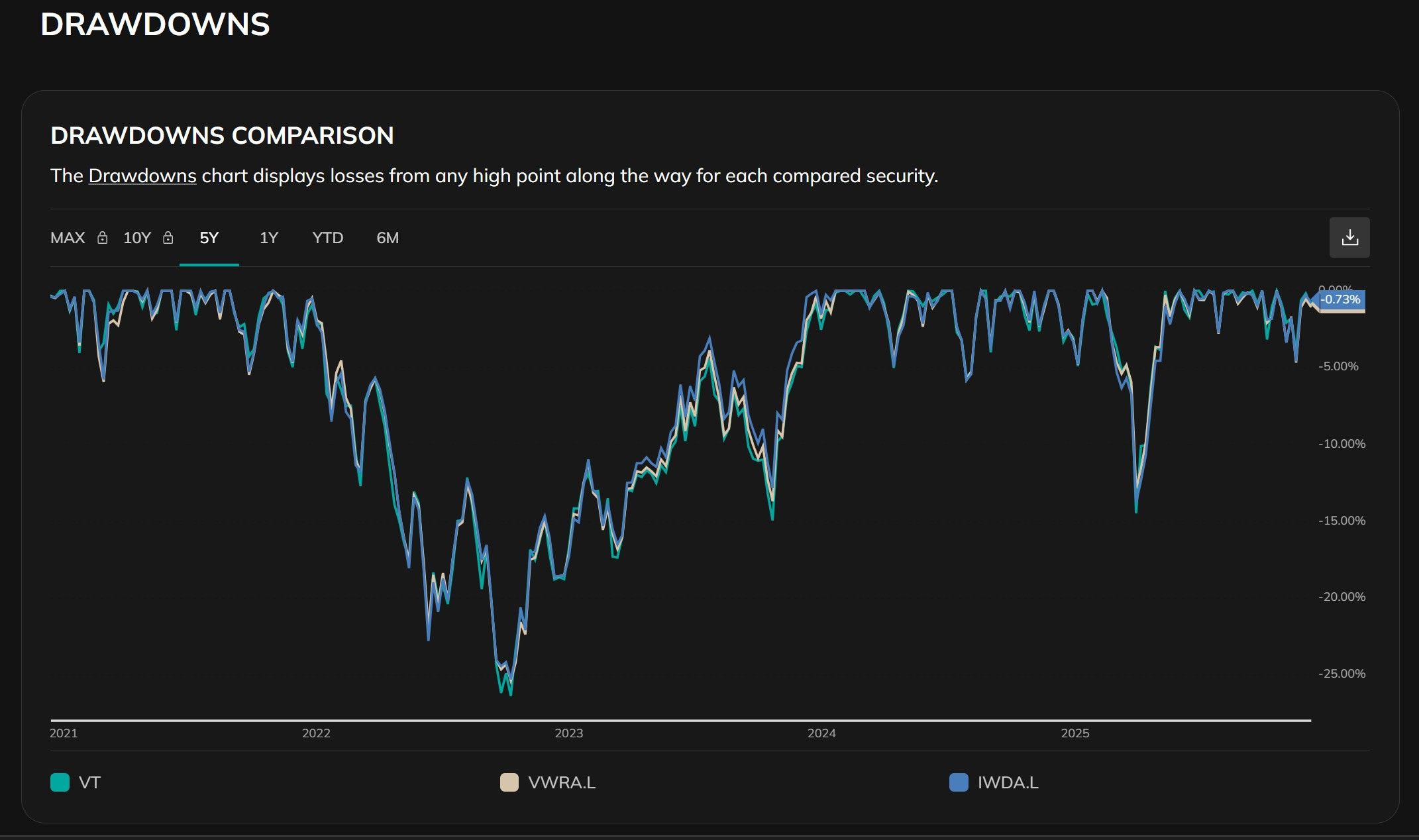Select the 10Y time range tab

(x=137, y=238)
